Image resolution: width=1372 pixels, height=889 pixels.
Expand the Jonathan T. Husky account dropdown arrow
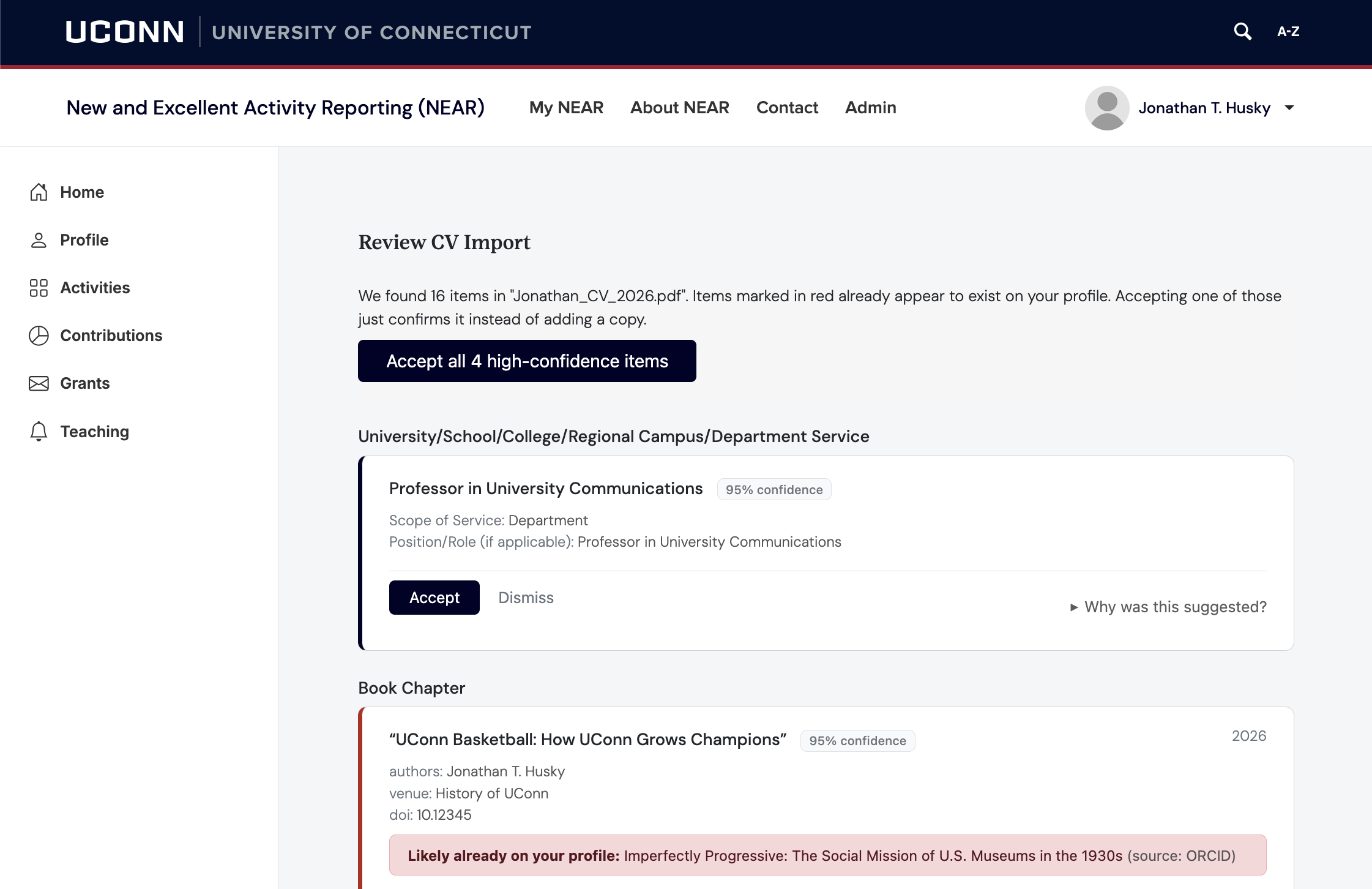[x=1289, y=108]
